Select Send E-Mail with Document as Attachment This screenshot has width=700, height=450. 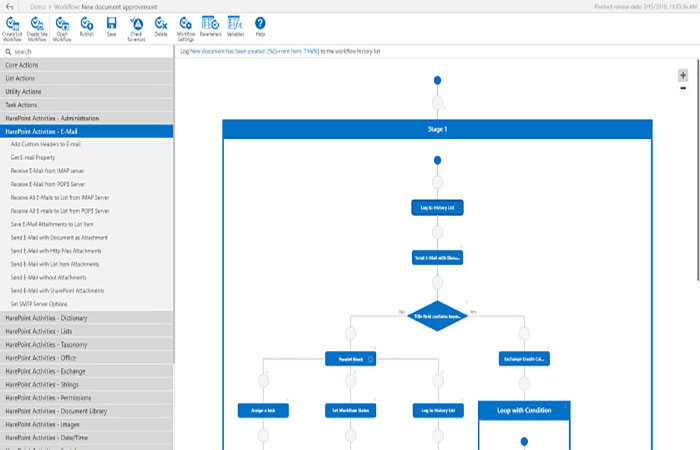[59, 238]
